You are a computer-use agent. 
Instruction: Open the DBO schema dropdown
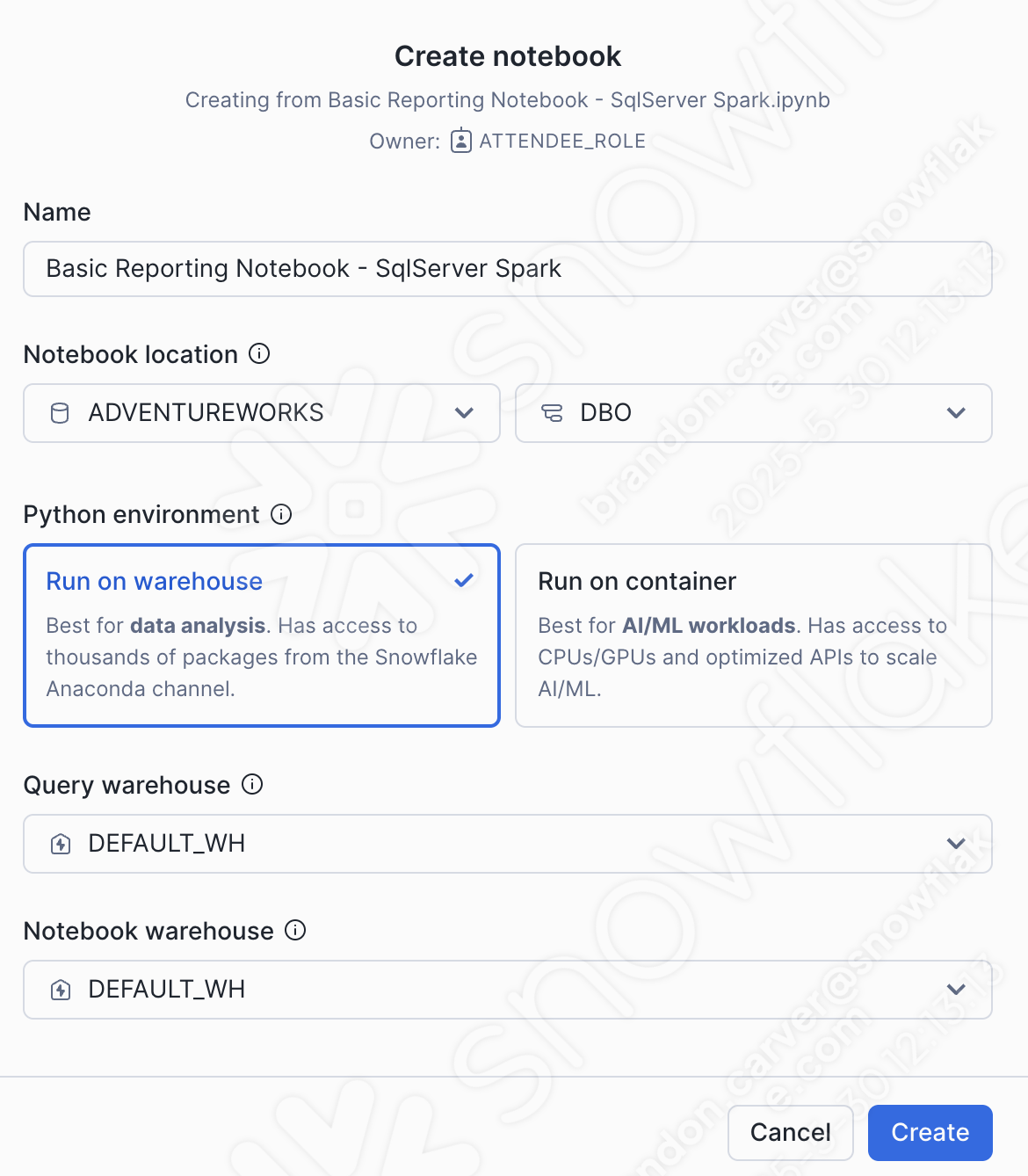coord(956,413)
